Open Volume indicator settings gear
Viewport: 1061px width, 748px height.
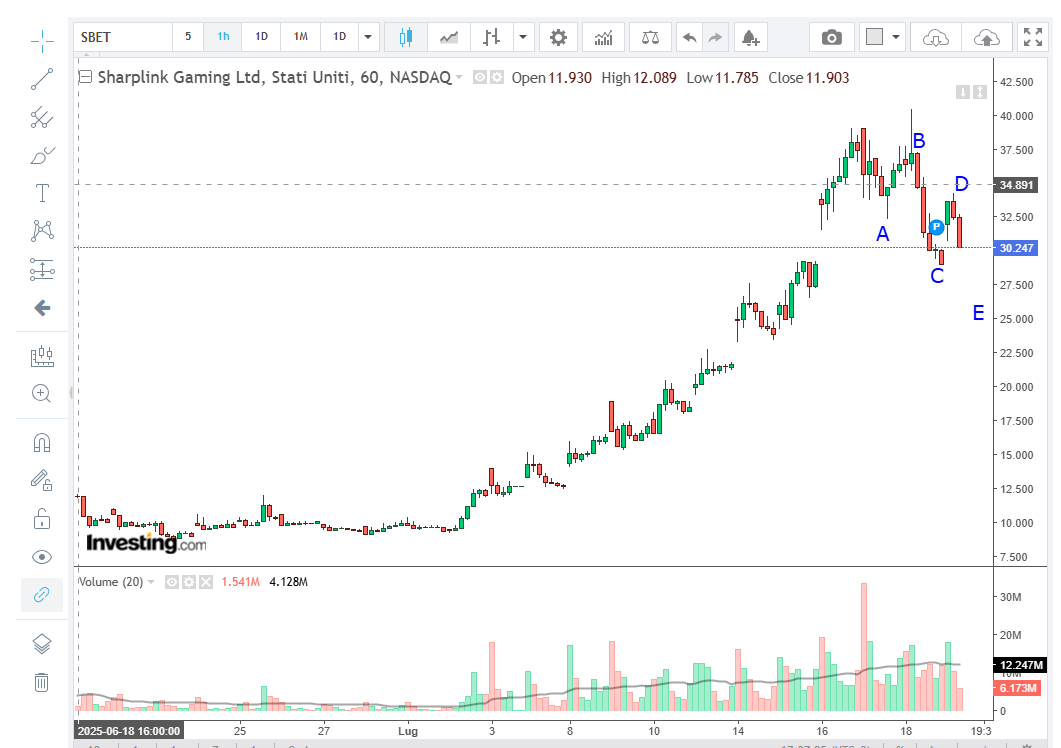(189, 582)
